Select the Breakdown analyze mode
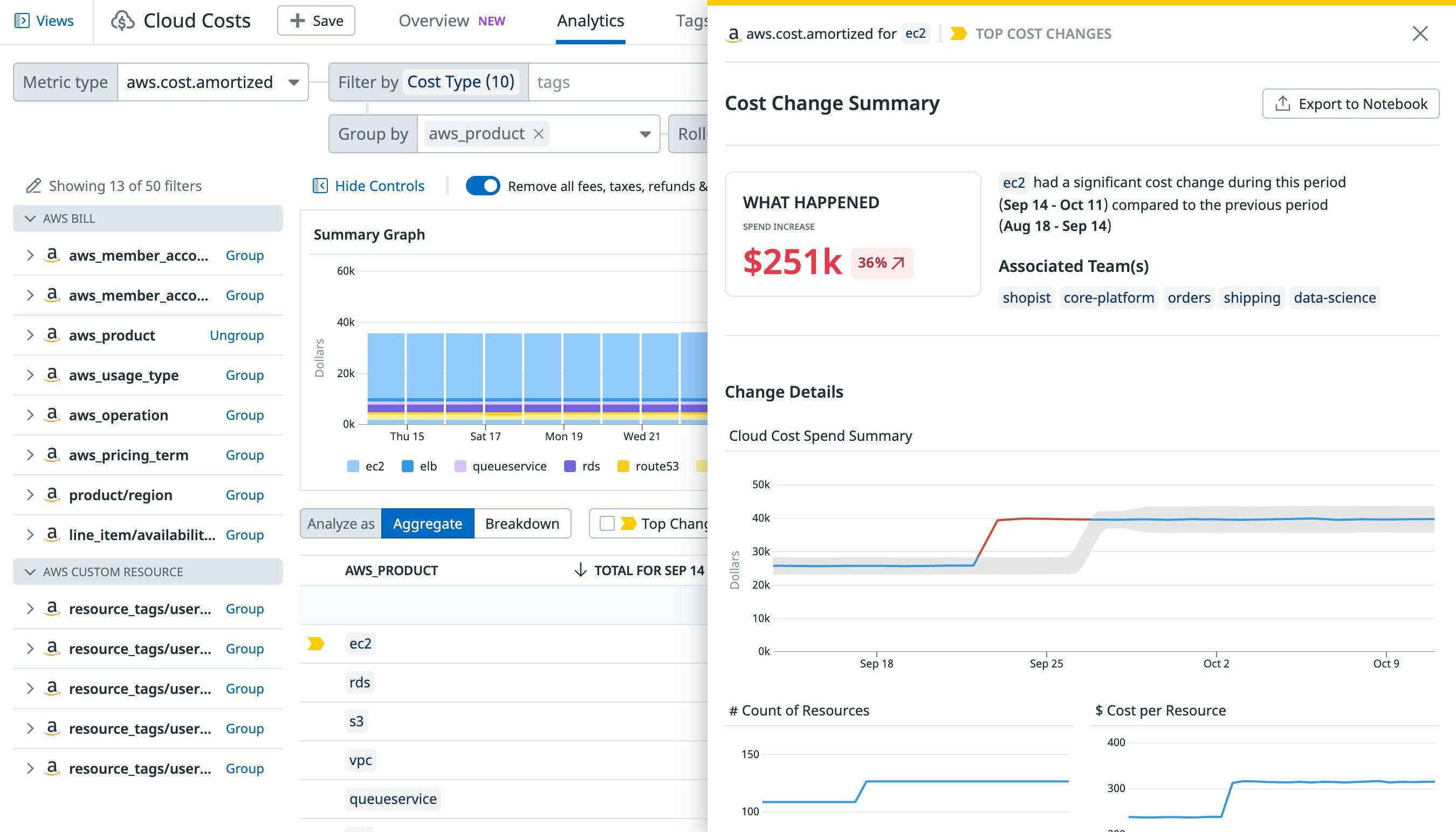1456x832 pixels. (x=522, y=523)
